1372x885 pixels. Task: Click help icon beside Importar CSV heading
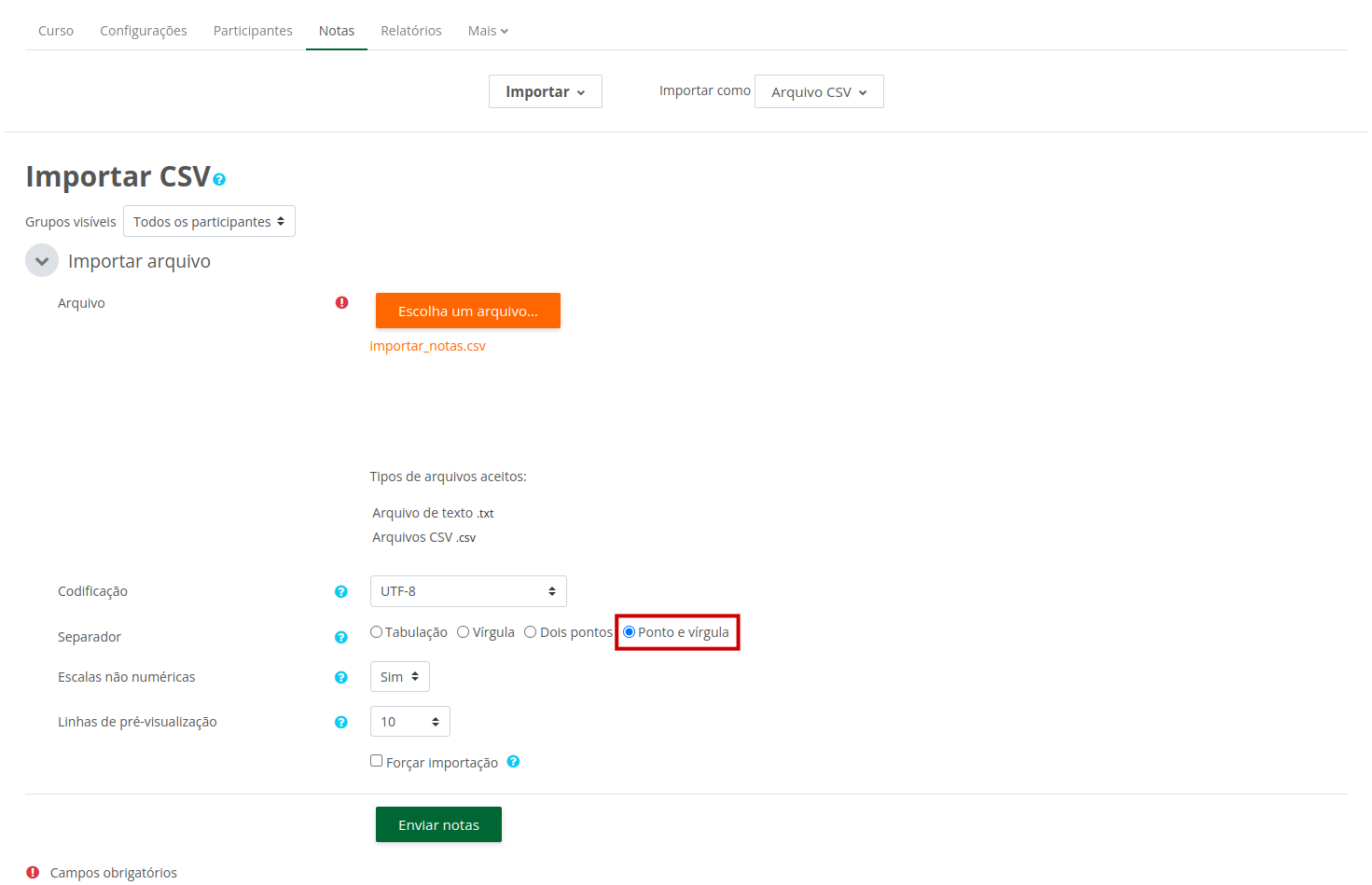[x=219, y=179]
